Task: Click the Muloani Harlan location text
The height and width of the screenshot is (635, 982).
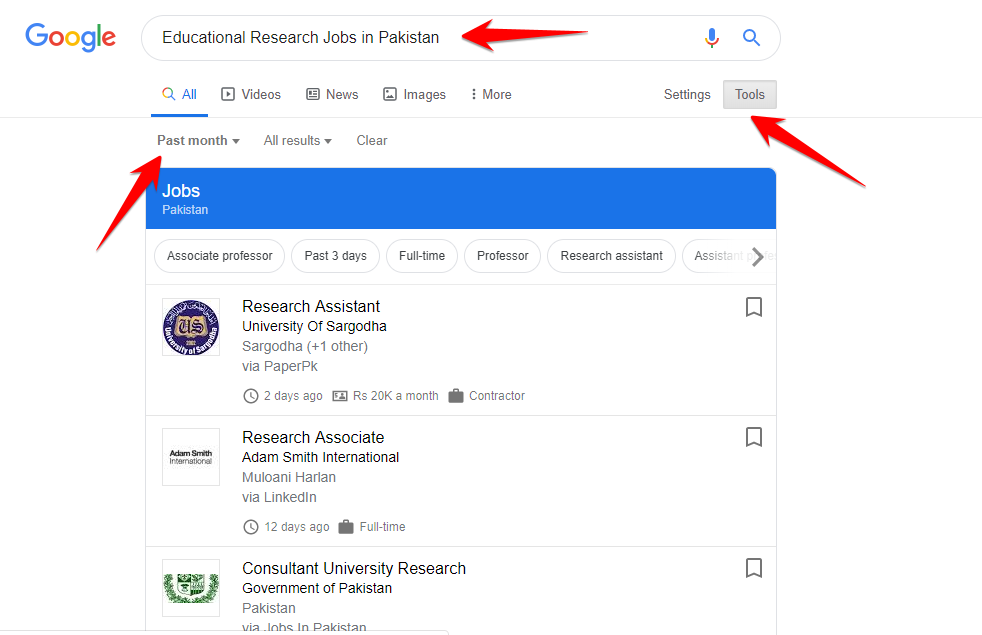Action: [289, 477]
